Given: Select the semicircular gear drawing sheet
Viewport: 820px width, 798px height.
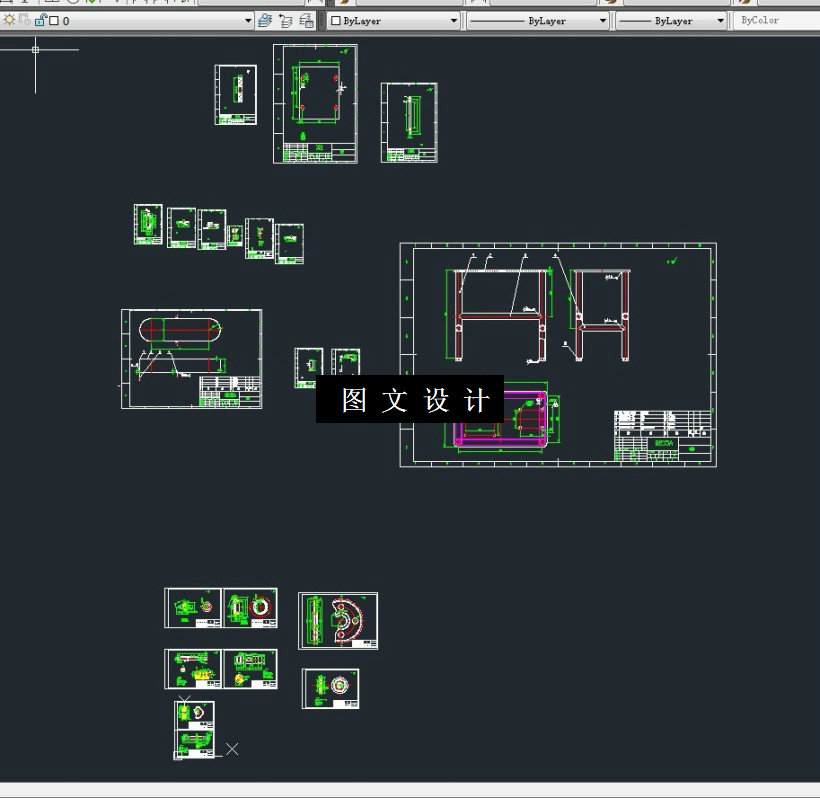Looking at the screenshot, I should [338, 621].
